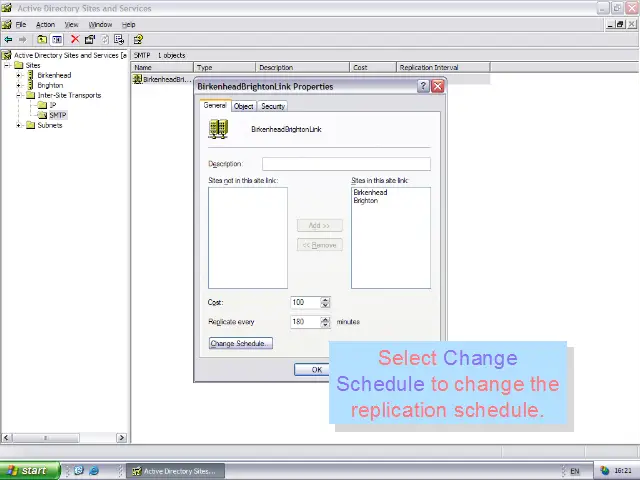Image resolution: width=640 pixels, height=480 pixels.
Task: Toggle the Show/Hide Console Tree icon
Action: 57,40
